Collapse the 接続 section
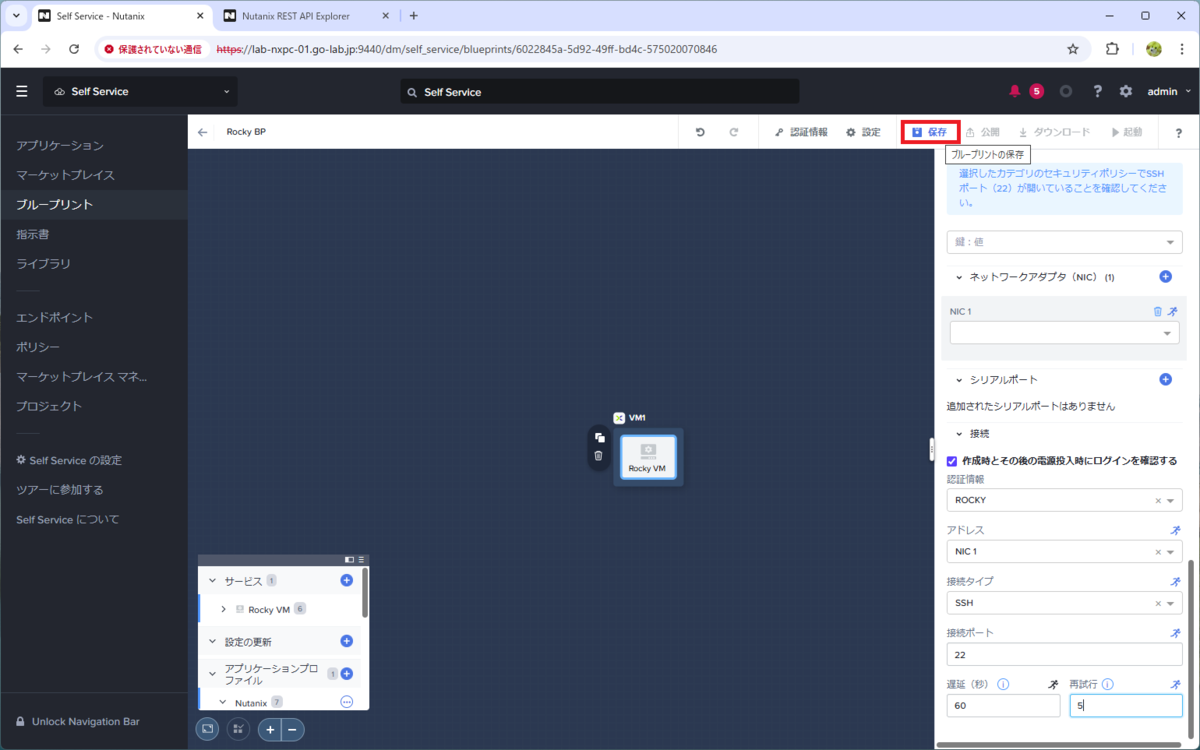1200x750 pixels. point(959,434)
